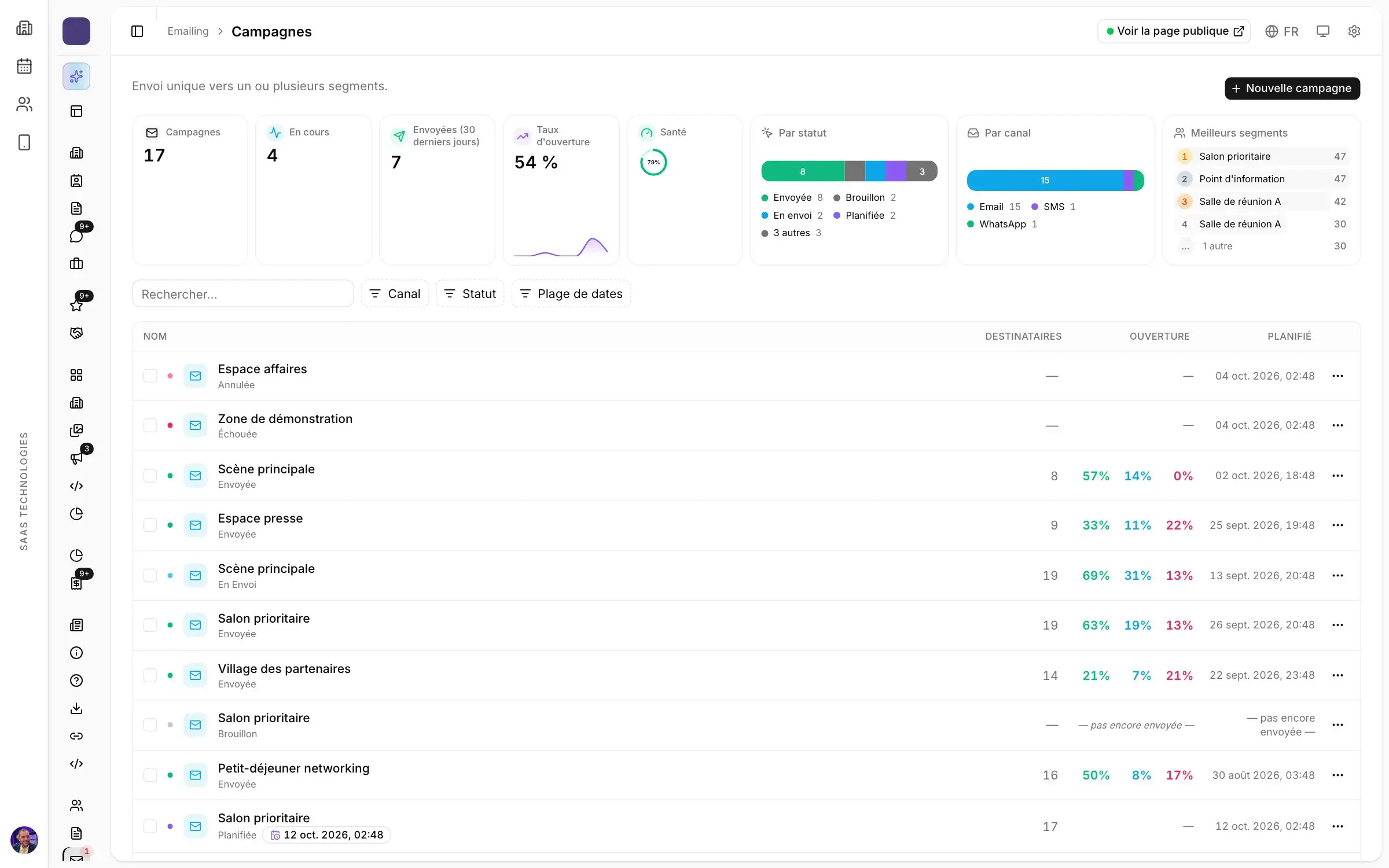Viewport: 1389px width, 868px height.
Task: Open the link chain icon in sidebar
Action: tap(76, 736)
